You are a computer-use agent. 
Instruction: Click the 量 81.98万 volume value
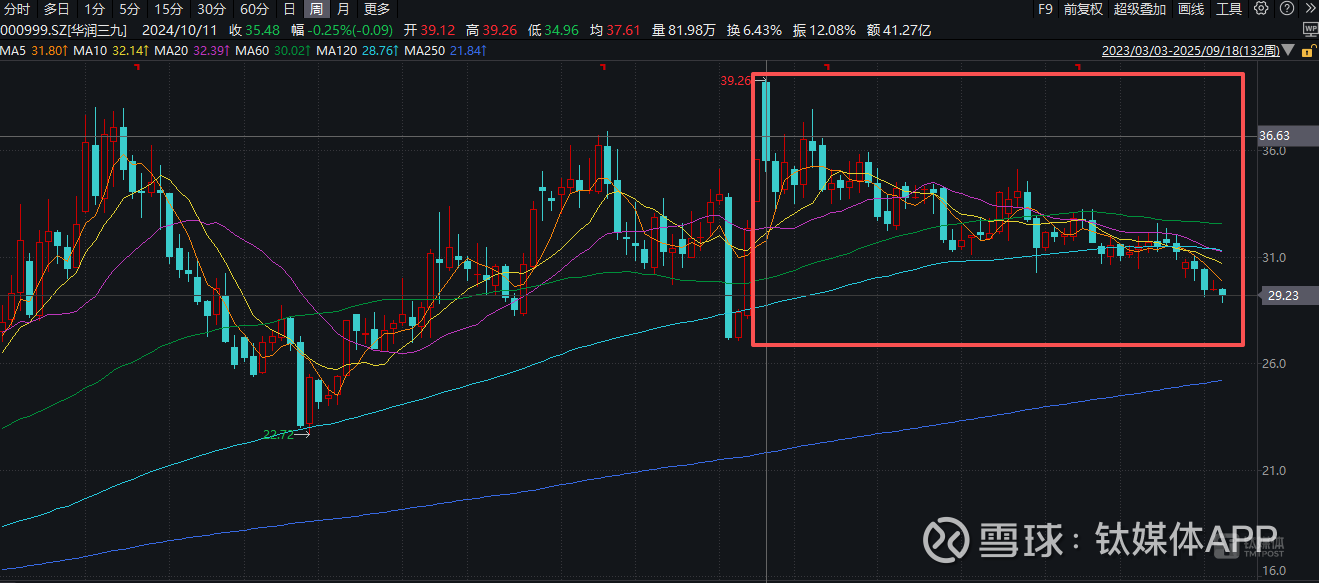click(x=686, y=30)
